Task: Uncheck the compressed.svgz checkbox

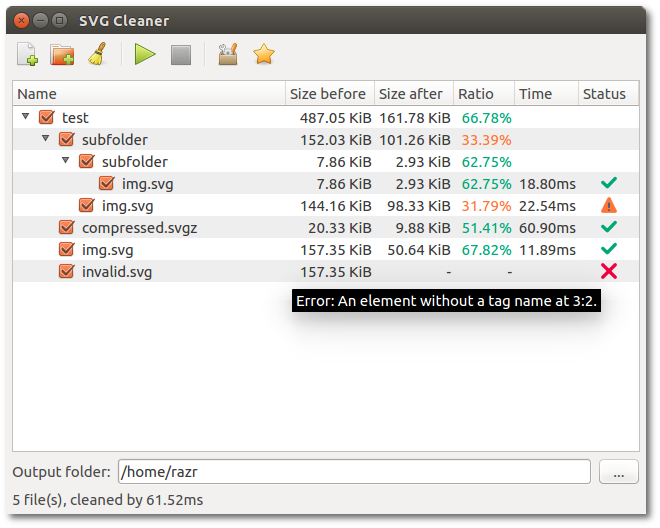Action: pyautogui.click(x=67, y=227)
